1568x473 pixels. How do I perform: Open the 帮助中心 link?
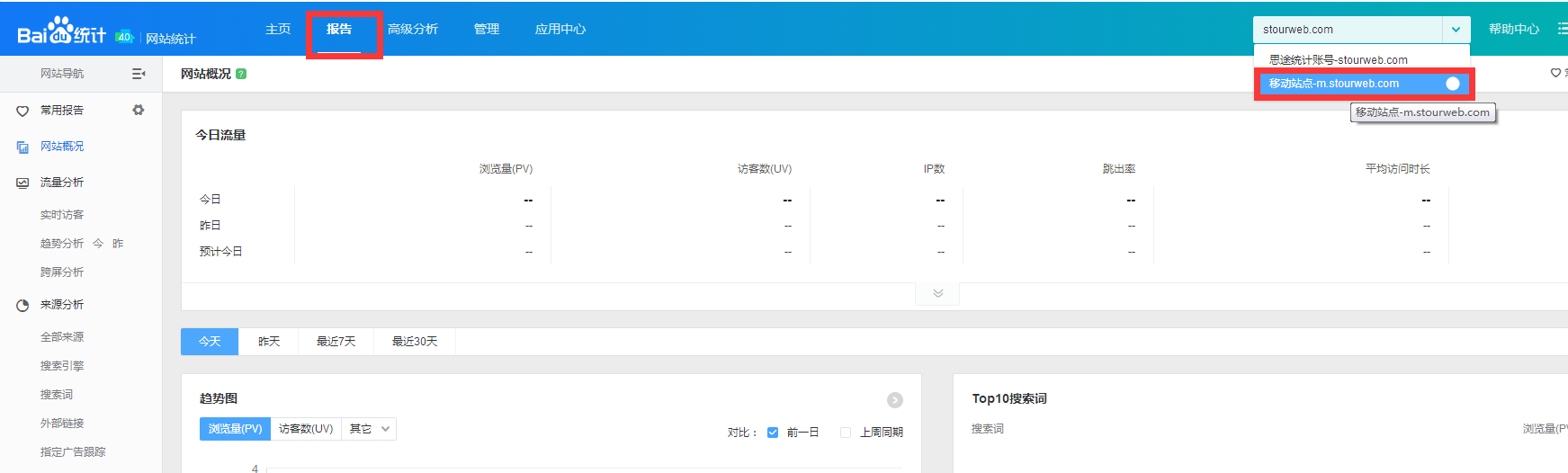click(x=1513, y=30)
